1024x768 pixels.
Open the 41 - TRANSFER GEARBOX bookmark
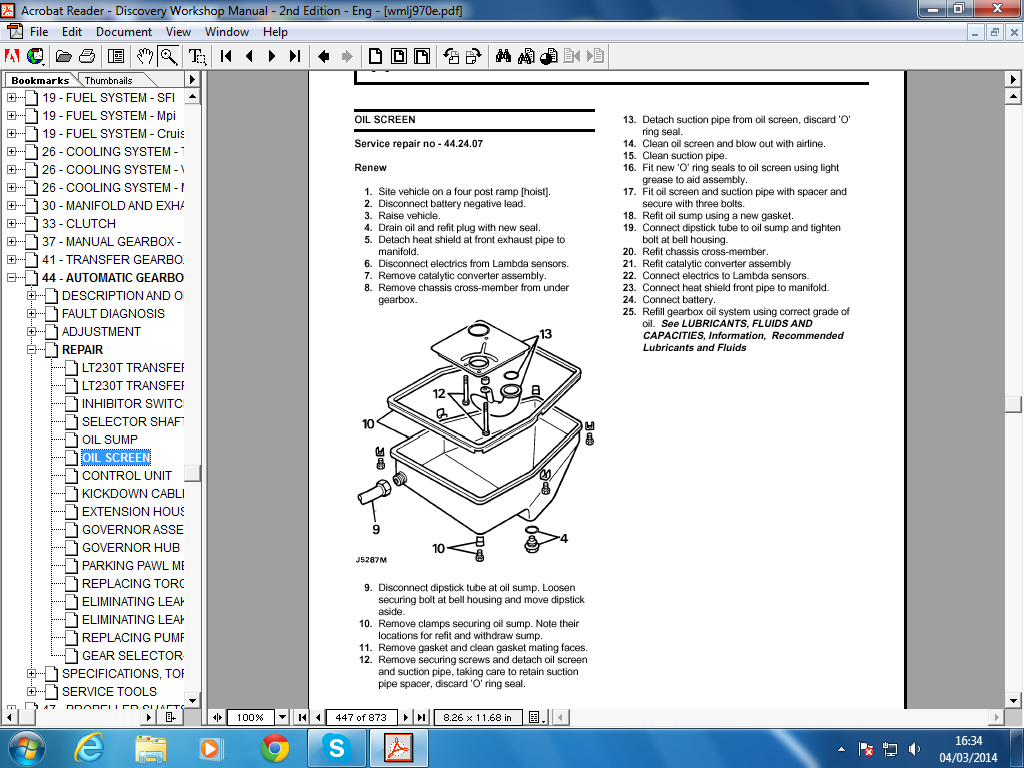coord(113,259)
